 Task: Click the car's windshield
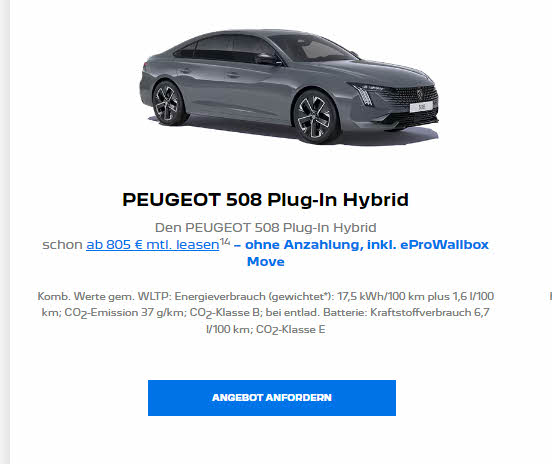tap(313, 48)
